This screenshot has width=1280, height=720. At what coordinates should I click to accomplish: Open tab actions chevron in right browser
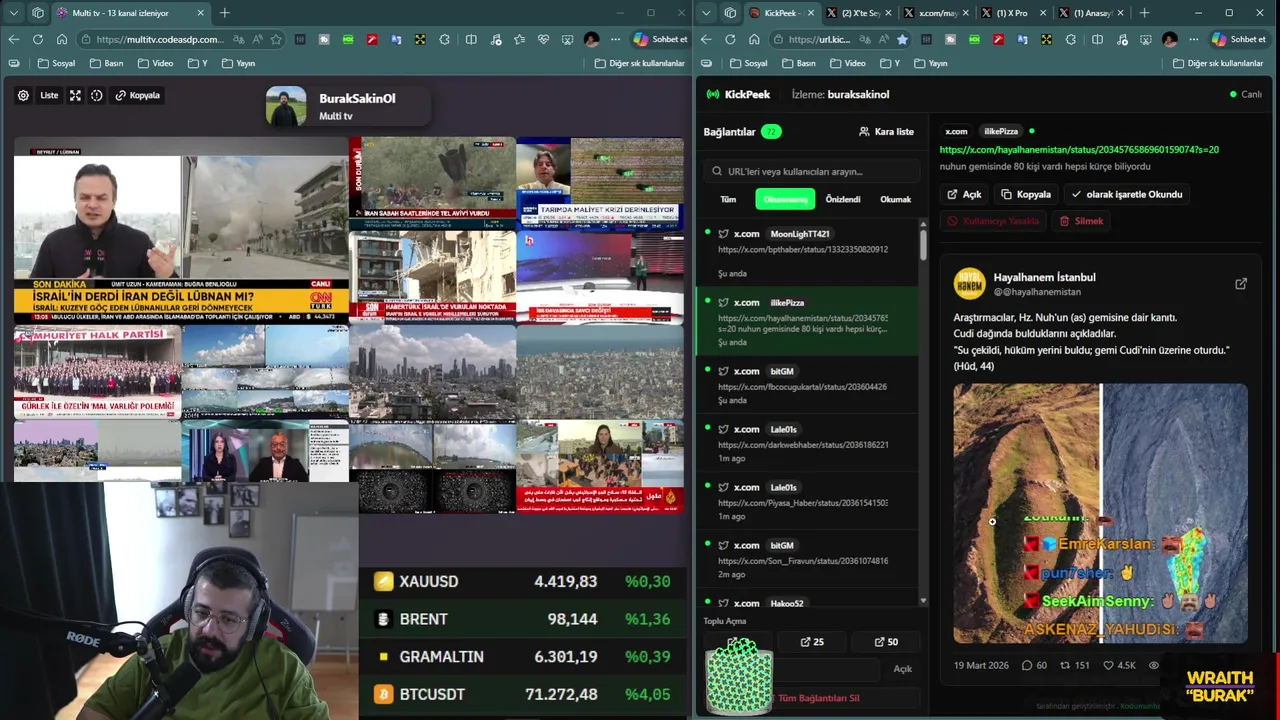[706, 13]
